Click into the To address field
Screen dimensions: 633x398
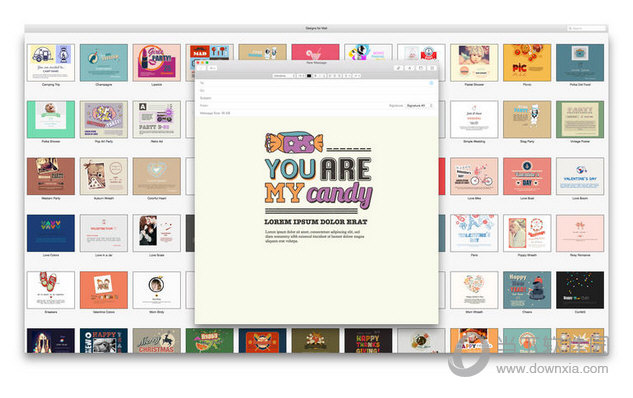316,83
